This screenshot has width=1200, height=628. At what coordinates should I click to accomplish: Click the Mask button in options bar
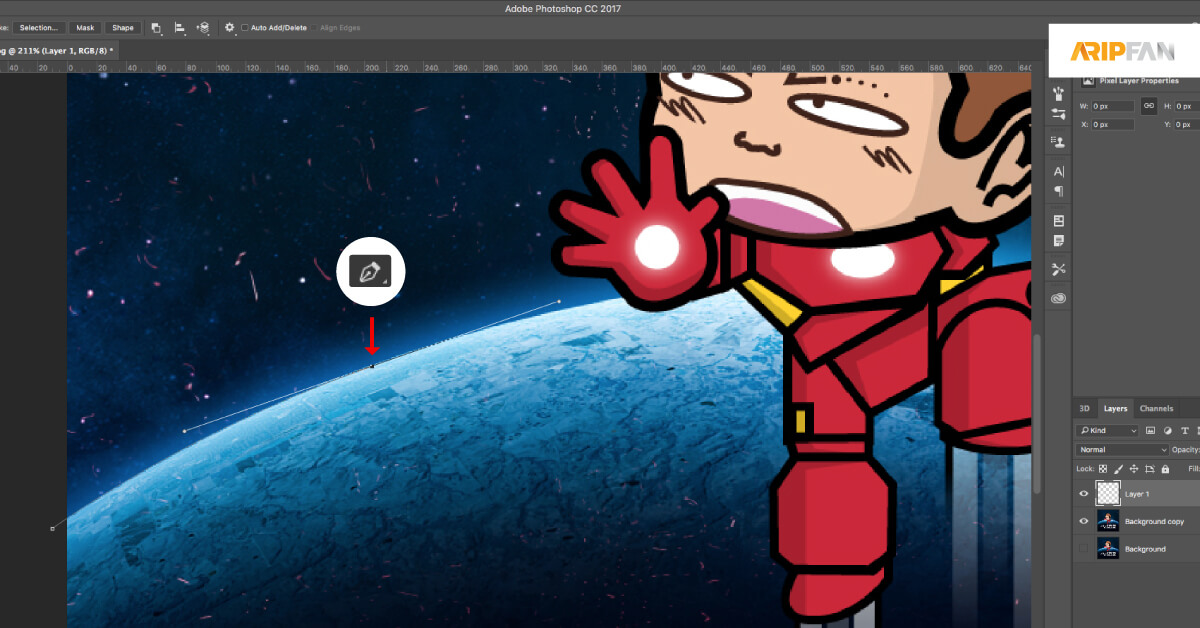85,28
